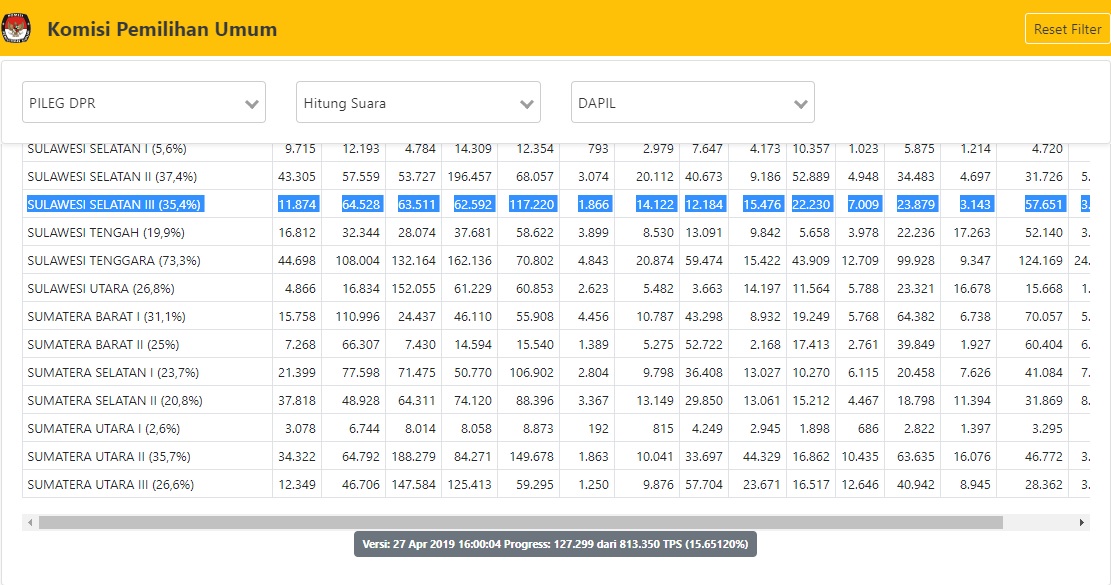Click the SUMATERA UTARA III row label
The width and height of the screenshot is (1111, 585).
(x=111, y=484)
